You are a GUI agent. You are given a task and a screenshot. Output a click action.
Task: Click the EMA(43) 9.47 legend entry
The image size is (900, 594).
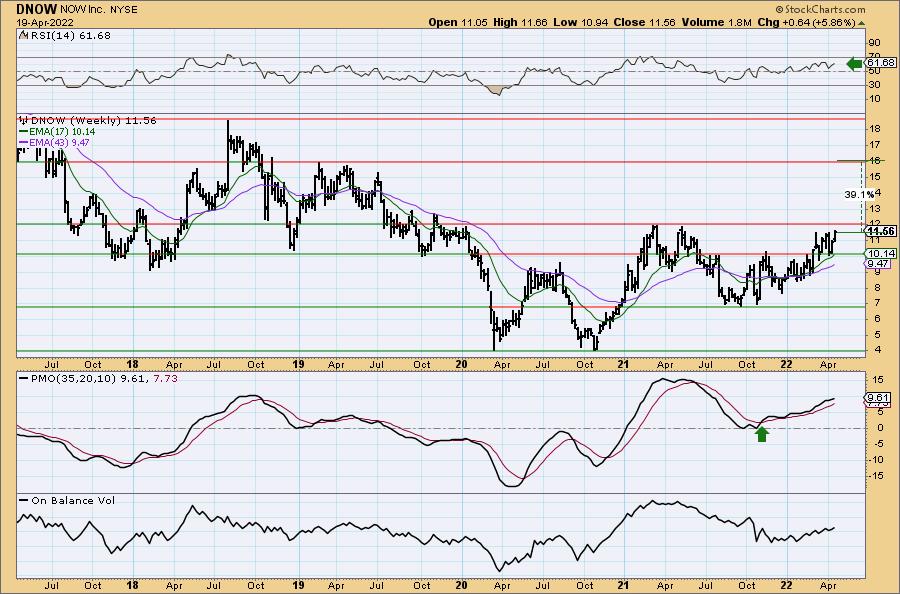pyautogui.click(x=55, y=142)
